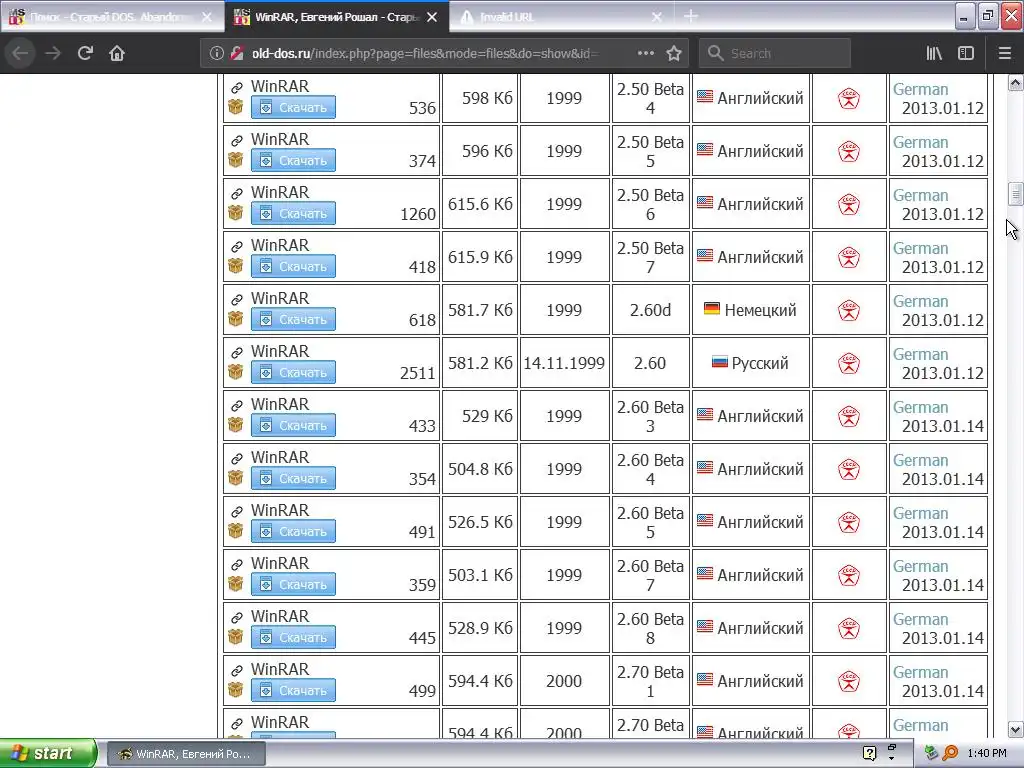Click the 528.9 Кб size cell

tap(480, 628)
